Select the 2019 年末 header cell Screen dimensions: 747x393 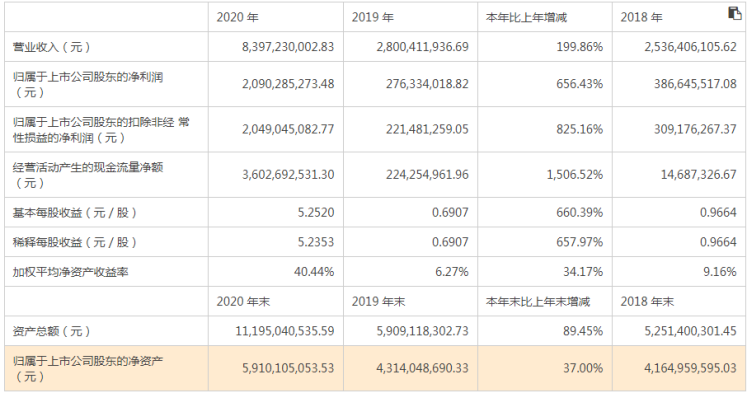point(378,302)
